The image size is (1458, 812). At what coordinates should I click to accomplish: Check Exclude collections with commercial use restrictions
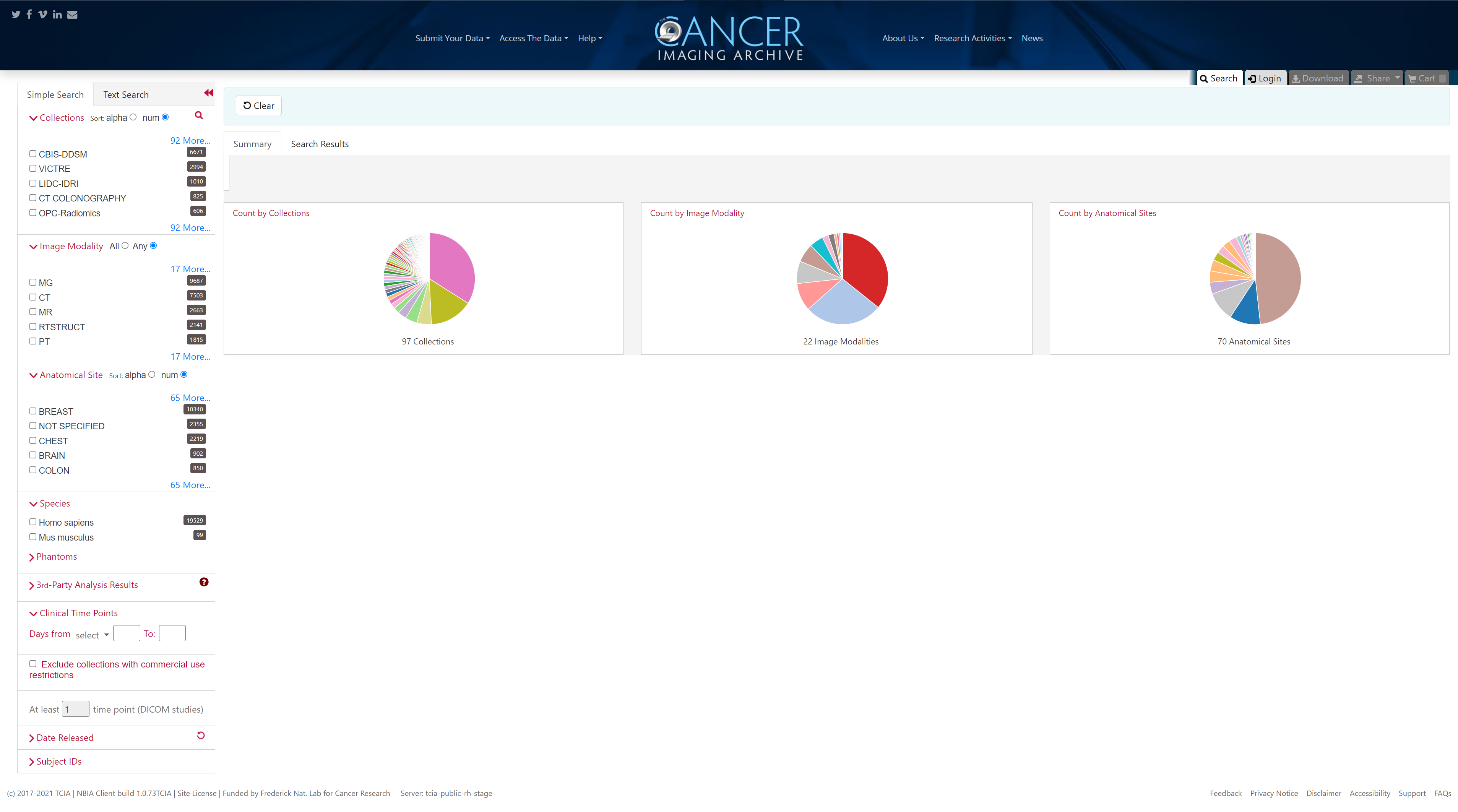(x=33, y=664)
